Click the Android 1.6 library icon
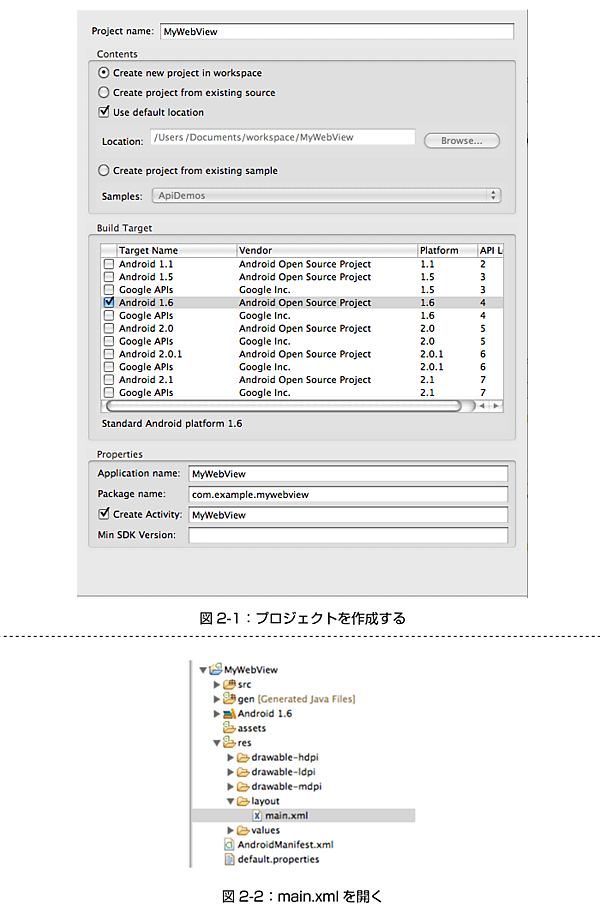The image size is (600, 923). point(229,714)
